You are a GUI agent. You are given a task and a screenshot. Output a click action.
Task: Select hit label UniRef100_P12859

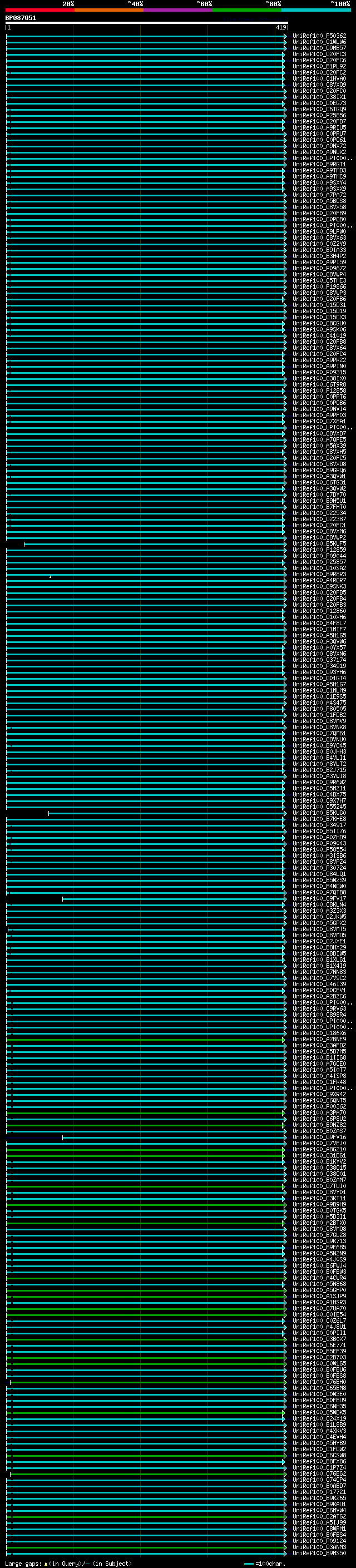coord(319,550)
